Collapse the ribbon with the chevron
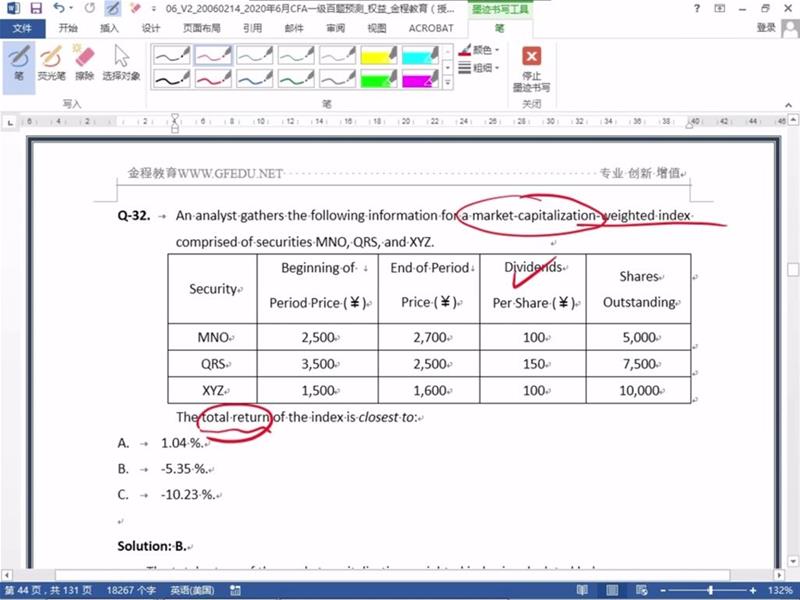 coord(788,105)
